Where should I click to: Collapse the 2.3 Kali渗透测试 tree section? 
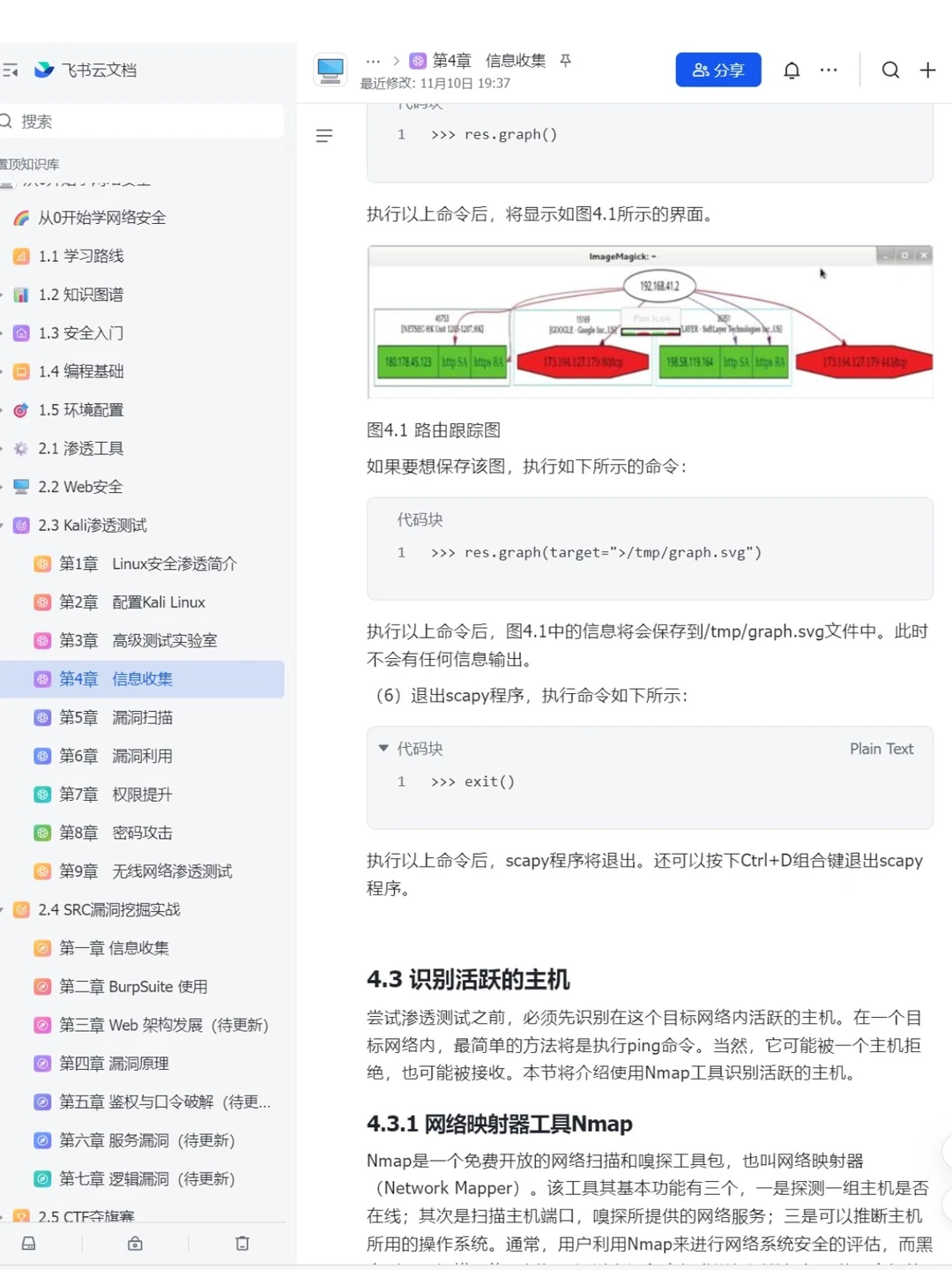tap(4, 525)
